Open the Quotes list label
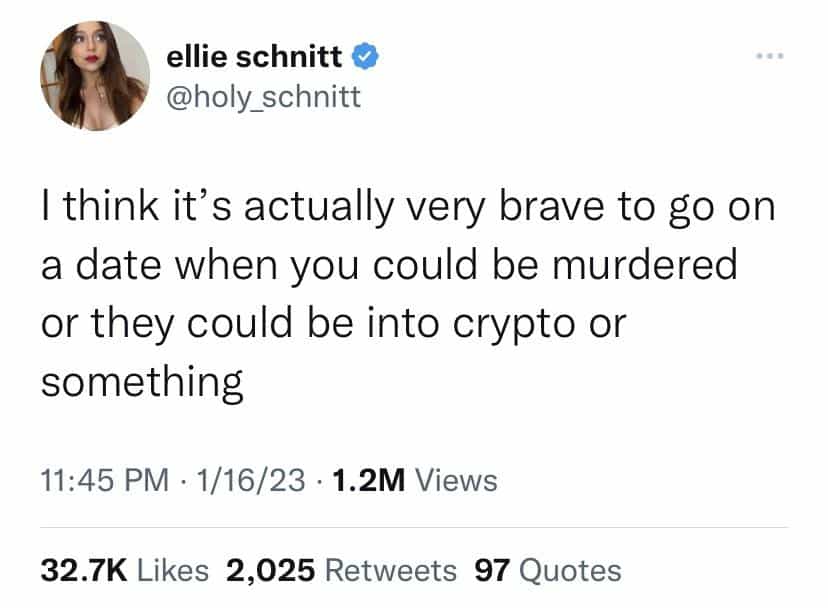 pos(571,571)
